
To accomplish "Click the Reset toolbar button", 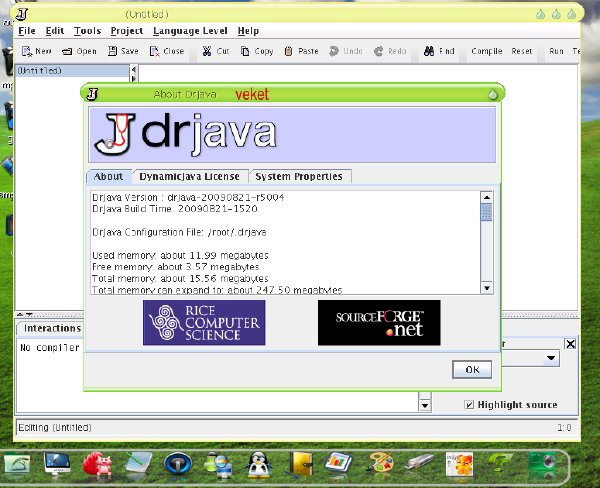I will (522, 51).
